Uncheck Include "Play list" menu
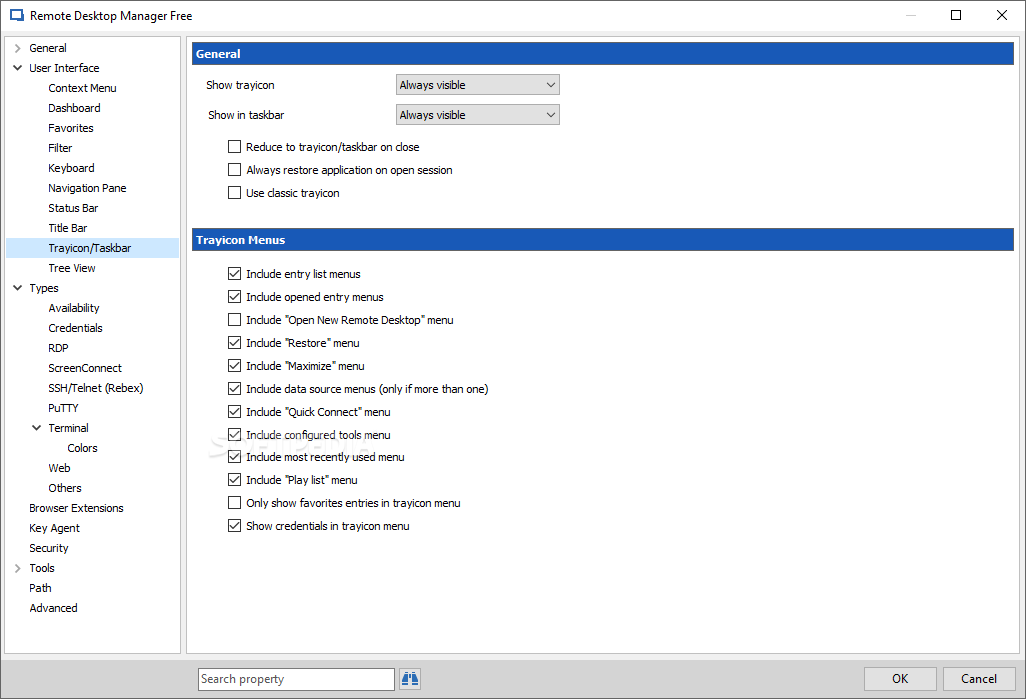Viewport: 1026px width, 699px height. pos(234,480)
